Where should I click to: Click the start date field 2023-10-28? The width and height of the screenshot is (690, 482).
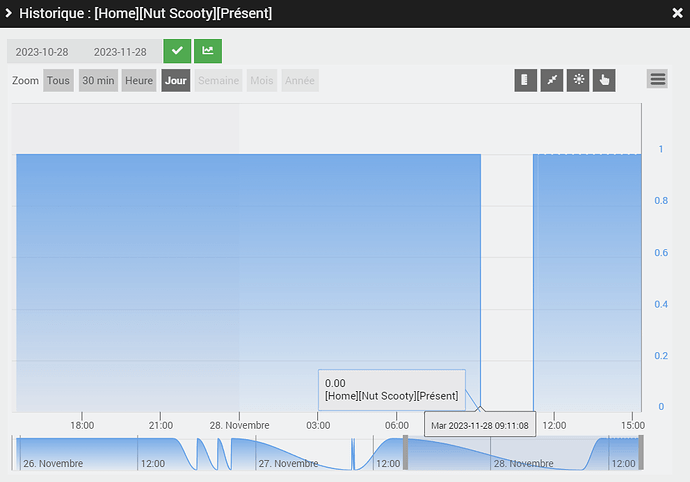(42, 52)
